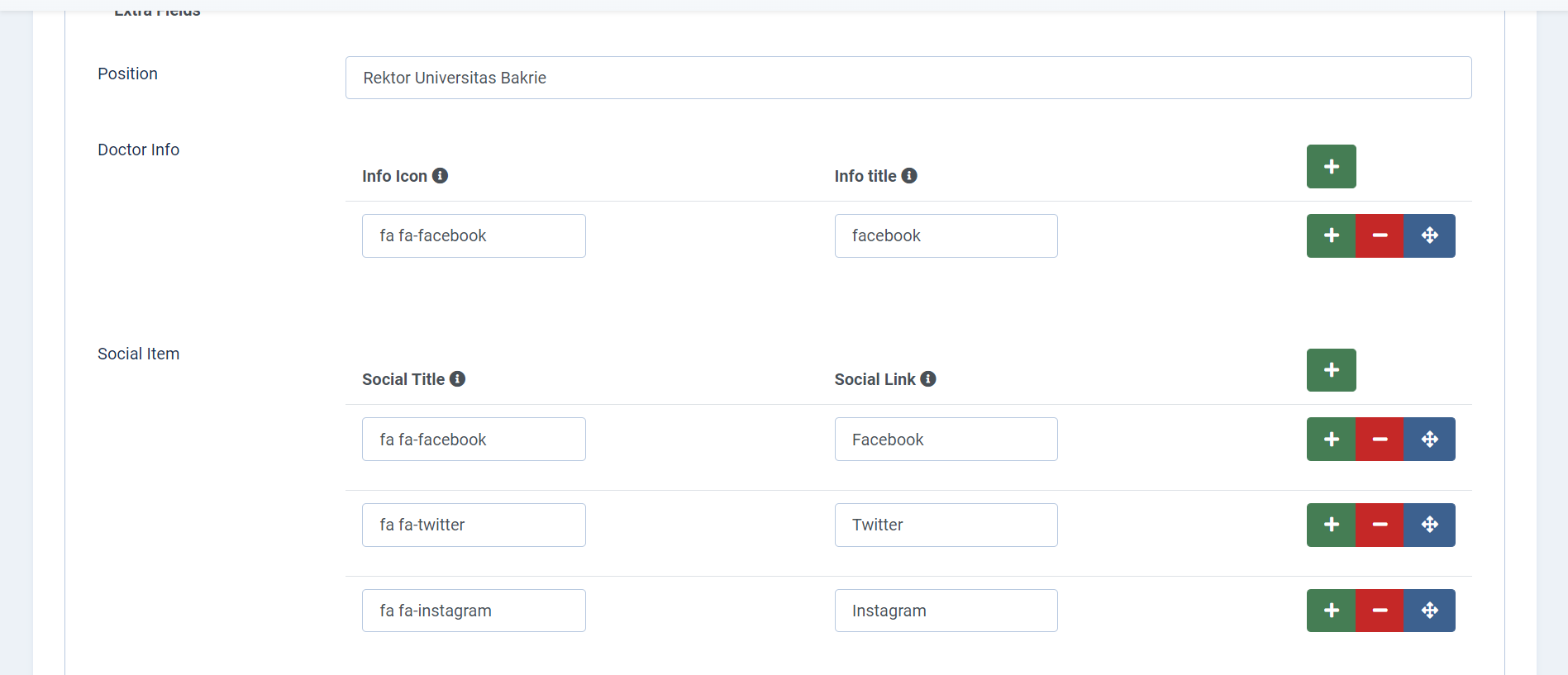
Task: Insert a row after the Twitter item
Action: coord(1331,525)
